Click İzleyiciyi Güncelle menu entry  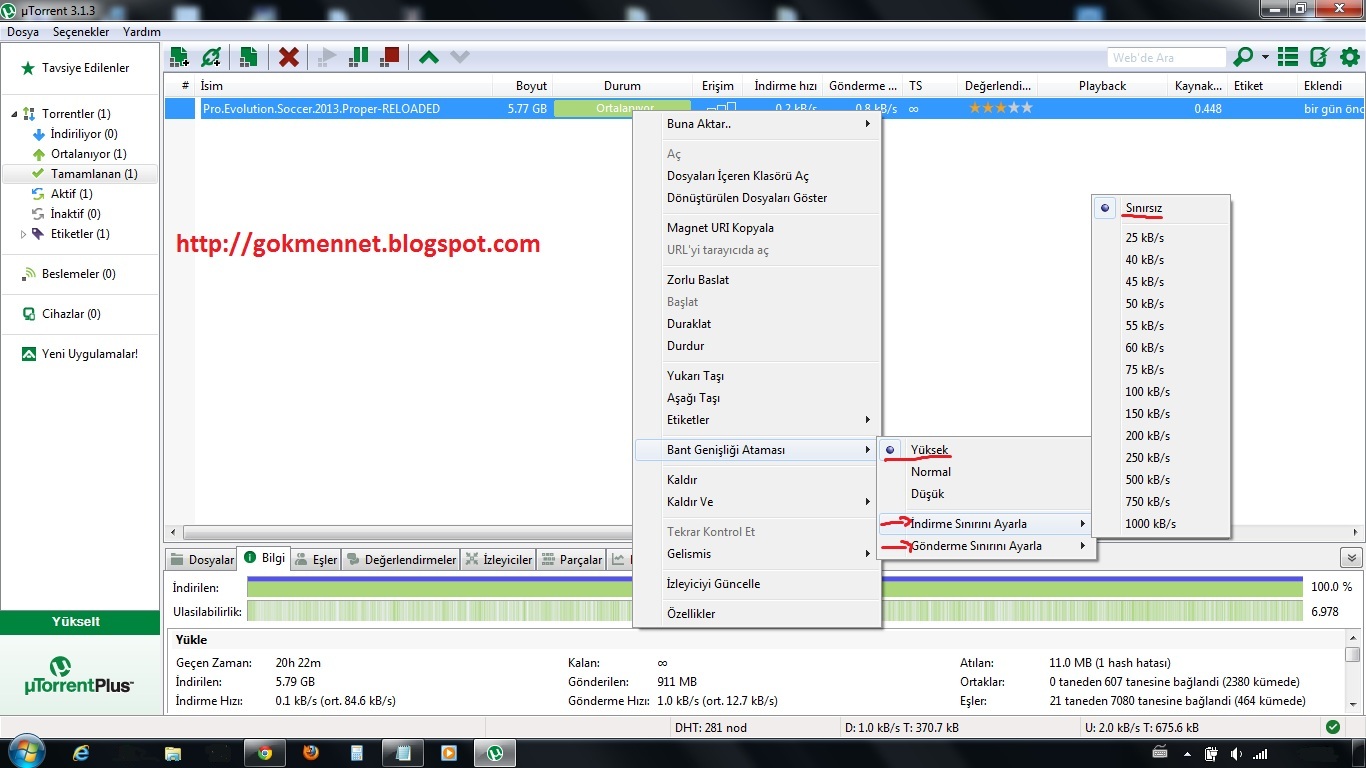point(757,584)
